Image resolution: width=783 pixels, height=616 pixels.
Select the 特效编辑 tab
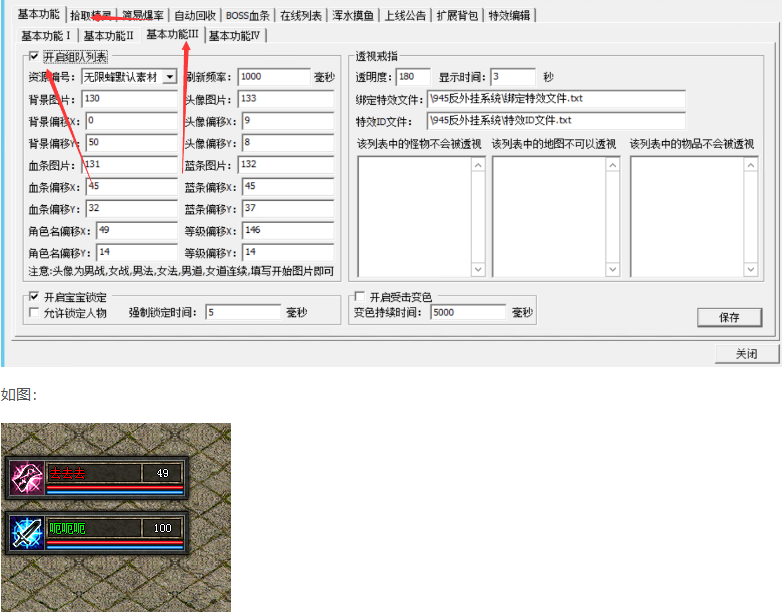(x=509, y=15)
